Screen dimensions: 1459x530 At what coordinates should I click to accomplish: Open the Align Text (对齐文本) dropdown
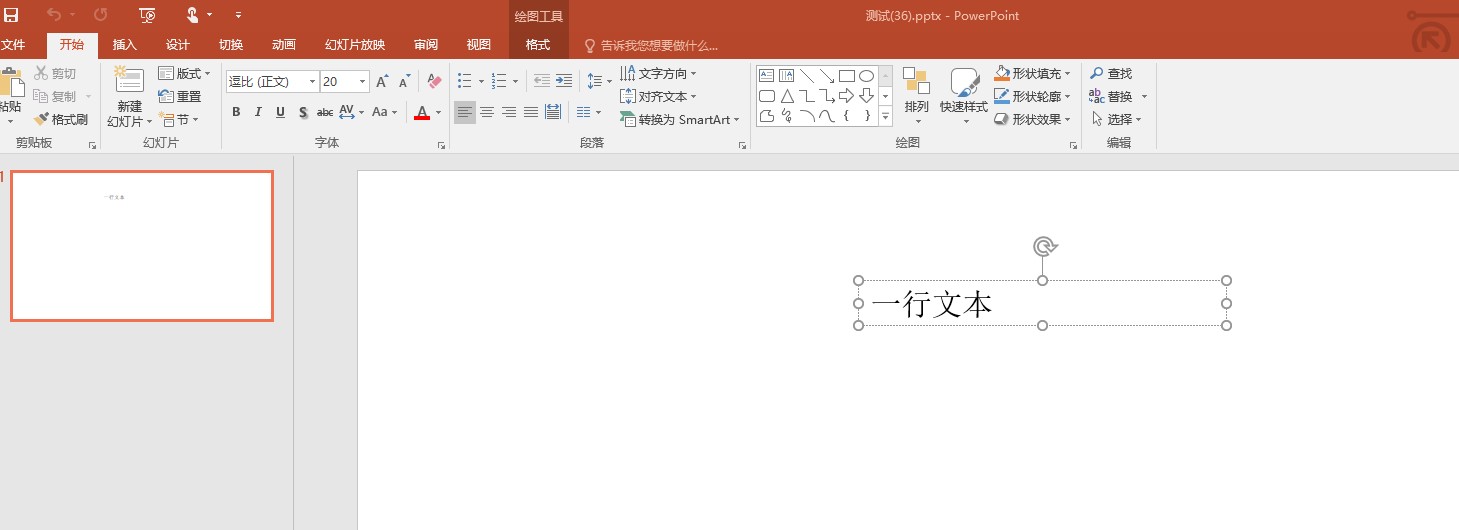click(x=658, y=96)
